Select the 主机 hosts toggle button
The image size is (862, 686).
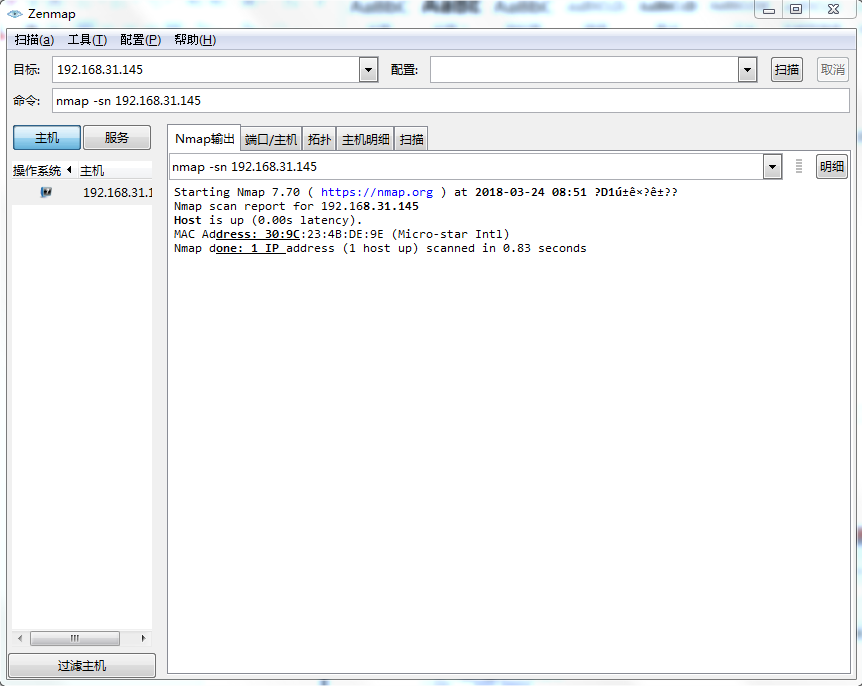(47, 137)
